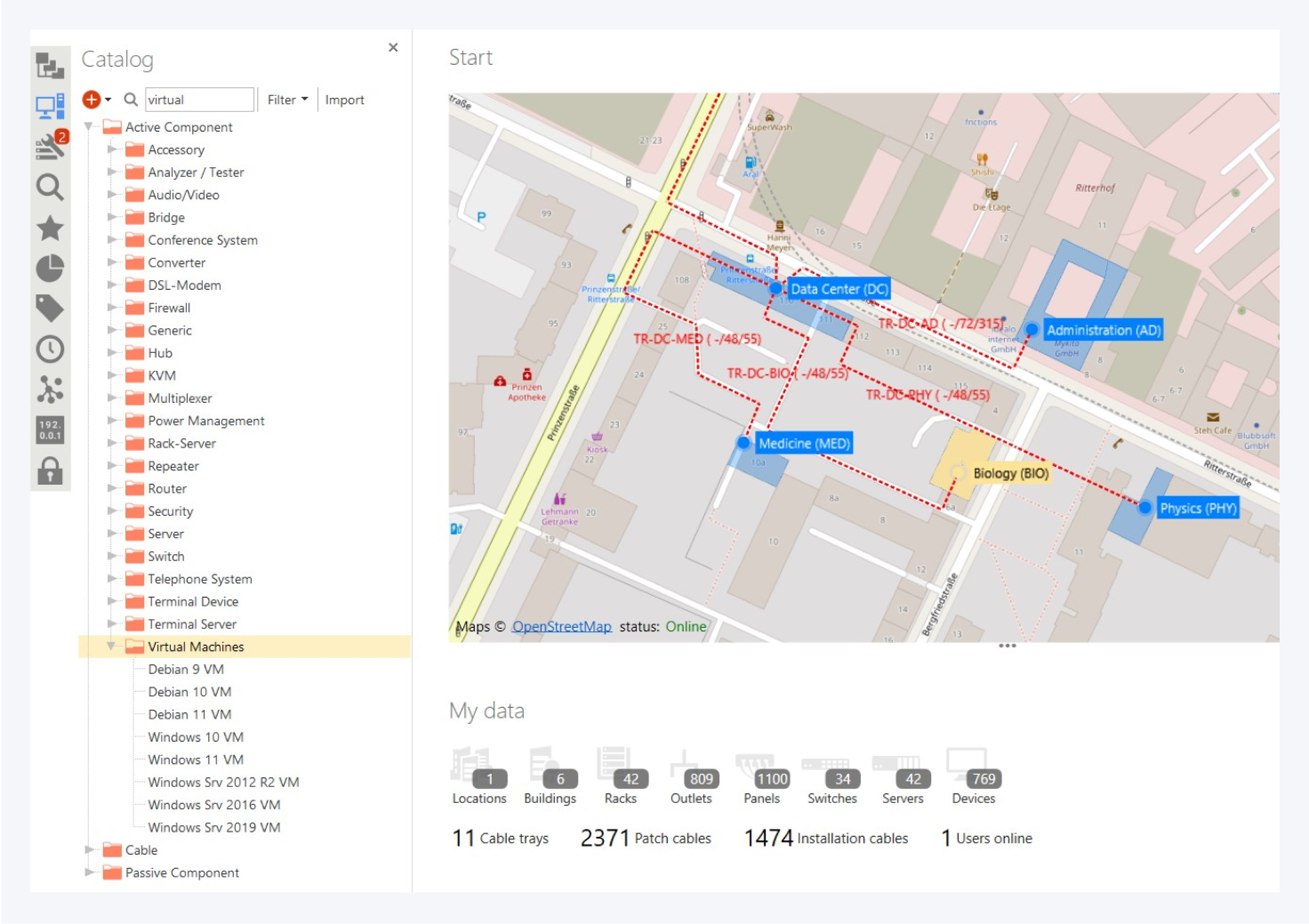The height and width of the screenshot is (924, 1309).
Task: Click the catalog search field
Action: (199, 100)
